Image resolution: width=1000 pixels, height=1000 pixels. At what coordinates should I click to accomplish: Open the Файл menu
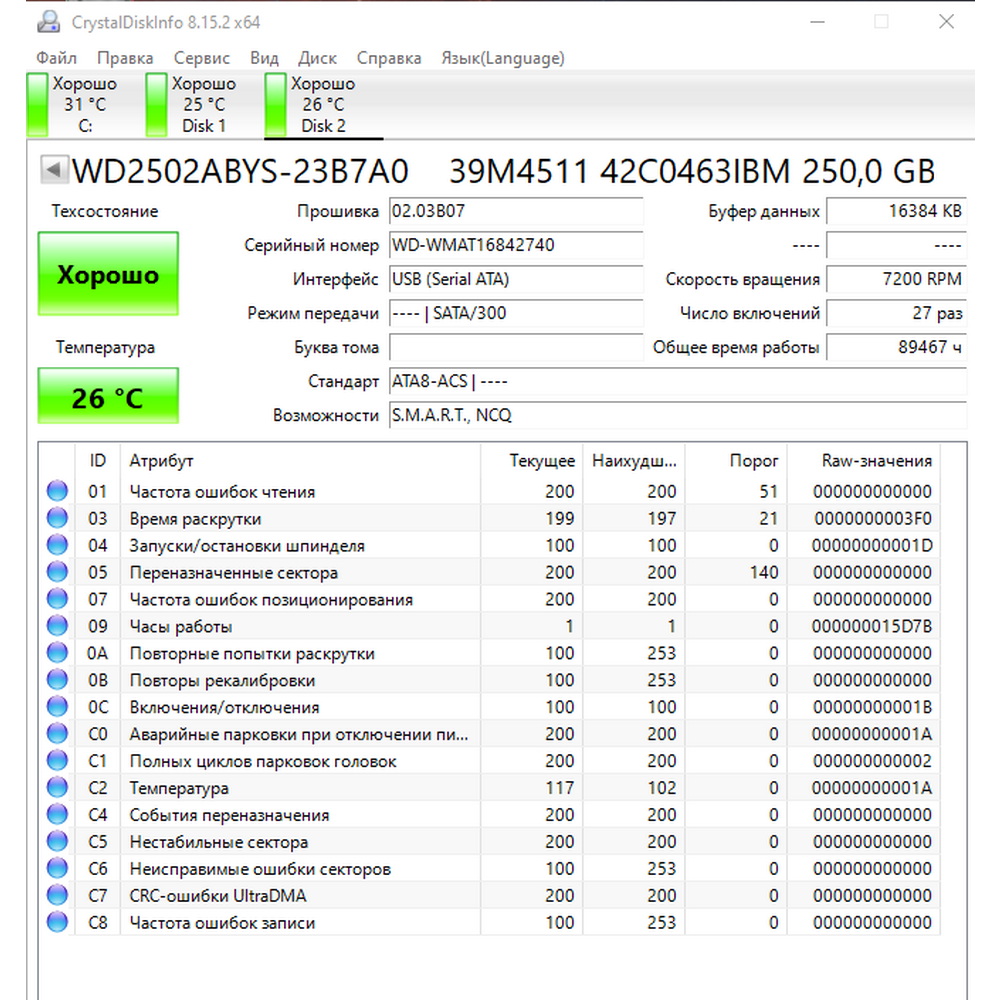[x=56, y=58]
